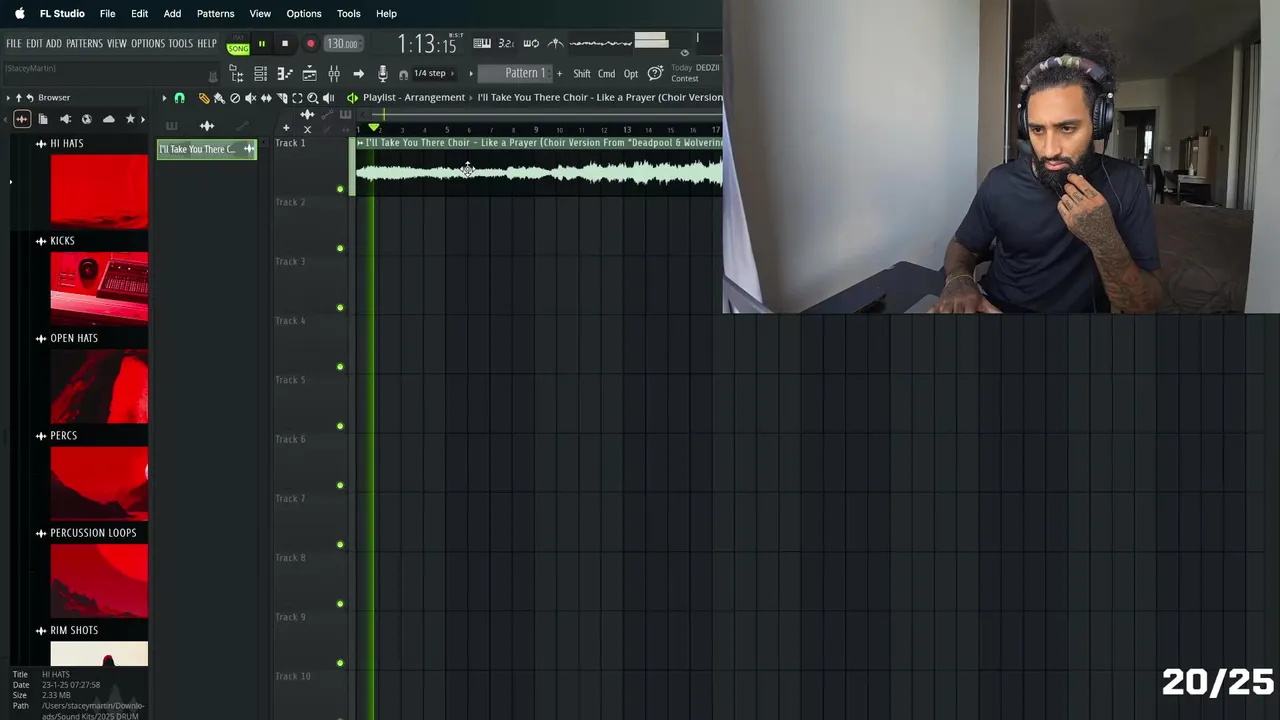The height and width of the screenshot is (720, 1280).
Task: Pause playback with the pause button
Action: (262, 44)
